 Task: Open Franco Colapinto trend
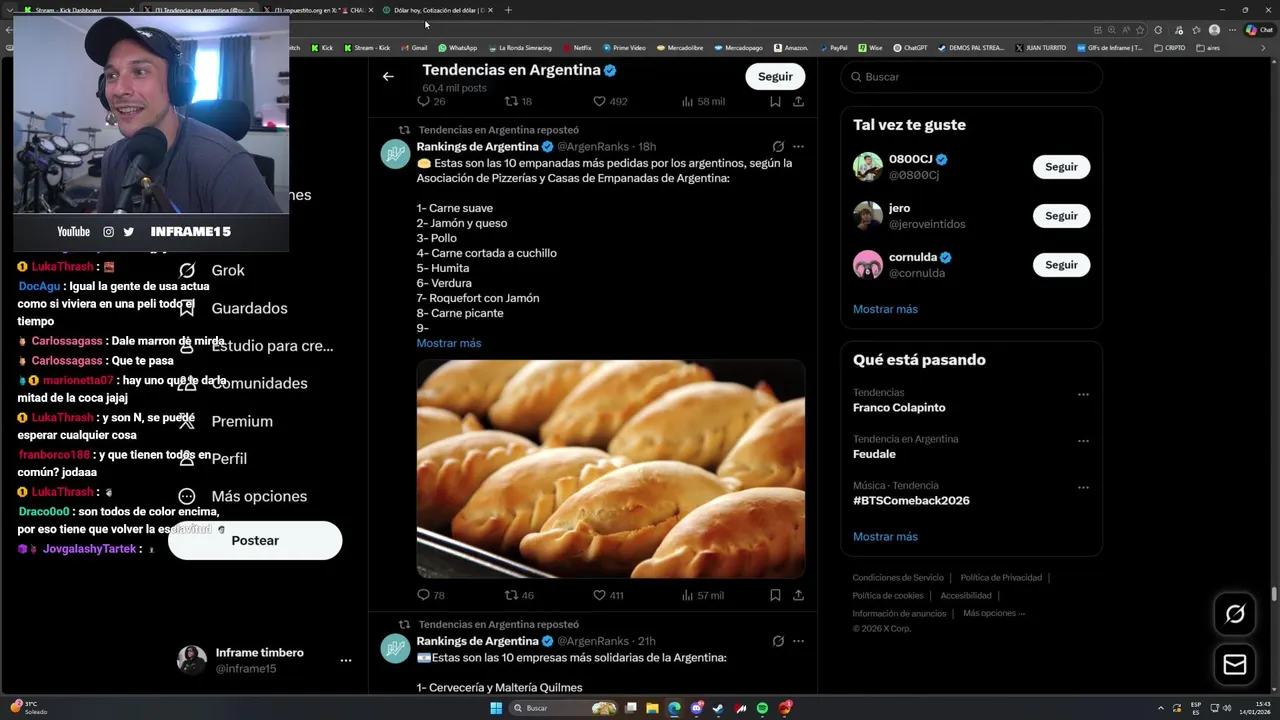[899, 408]
